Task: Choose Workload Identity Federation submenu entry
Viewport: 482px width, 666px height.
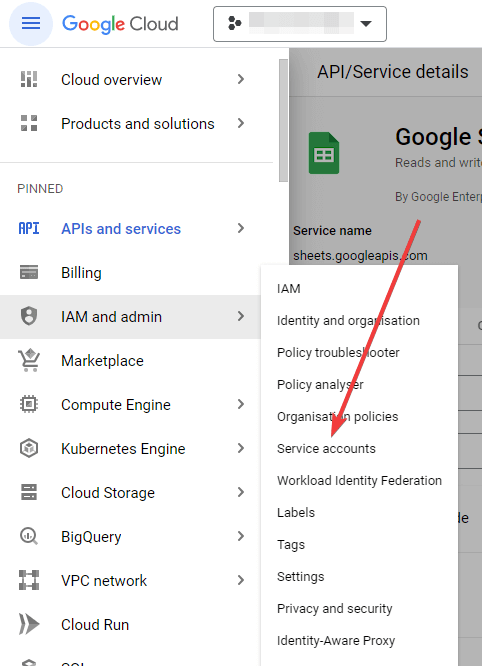Action: click(359, 480)
